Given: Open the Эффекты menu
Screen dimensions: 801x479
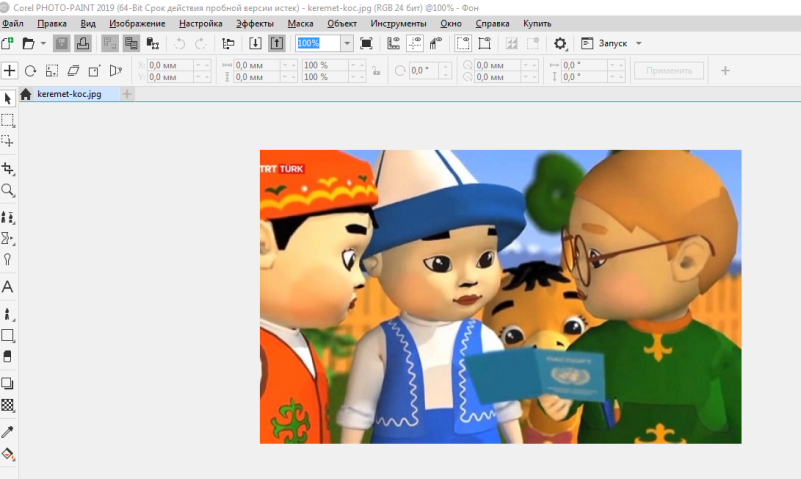Looking at the screenshot, I should [x=254, y=23].
